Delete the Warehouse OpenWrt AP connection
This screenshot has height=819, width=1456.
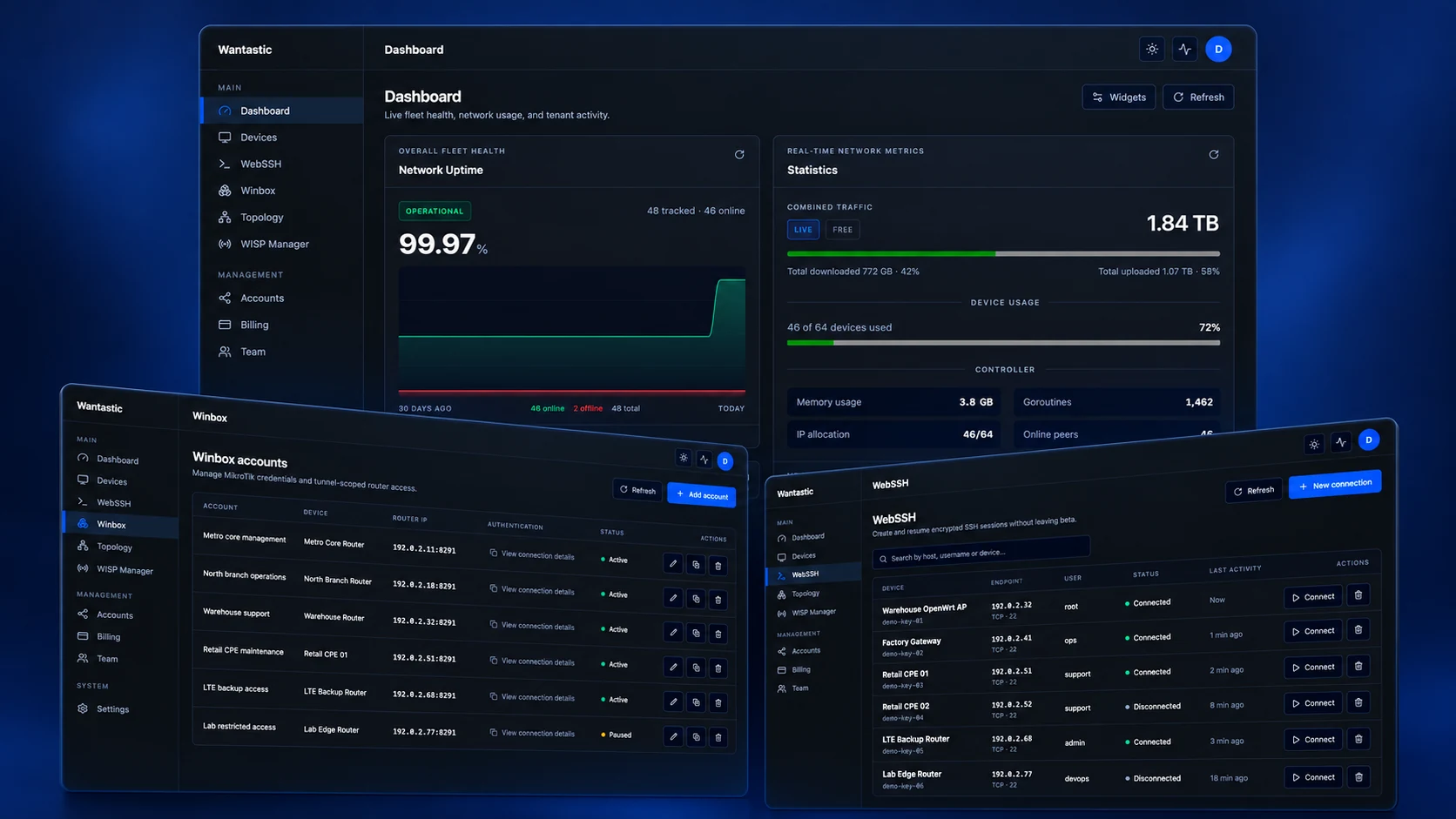click(x=1358, y=595)
